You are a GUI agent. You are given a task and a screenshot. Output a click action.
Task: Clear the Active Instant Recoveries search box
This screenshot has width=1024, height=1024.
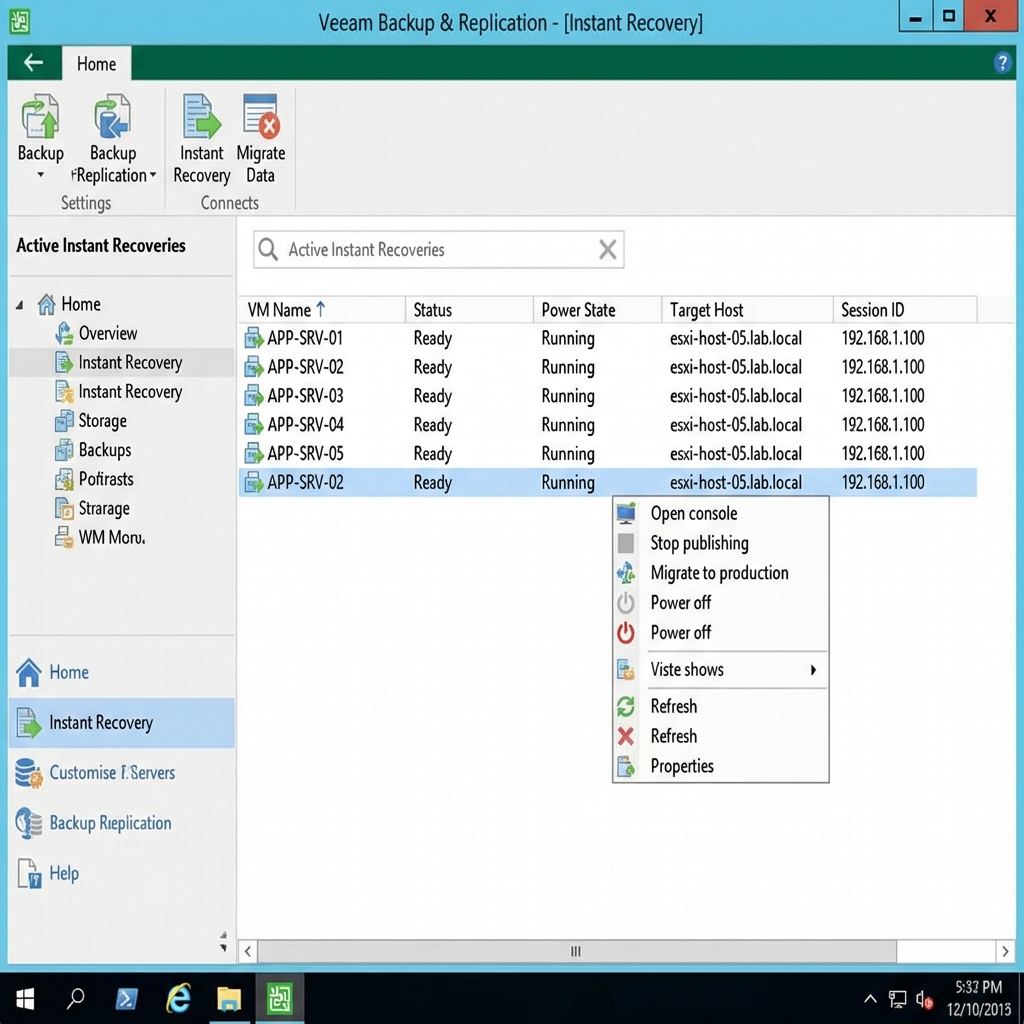(607, 249)
